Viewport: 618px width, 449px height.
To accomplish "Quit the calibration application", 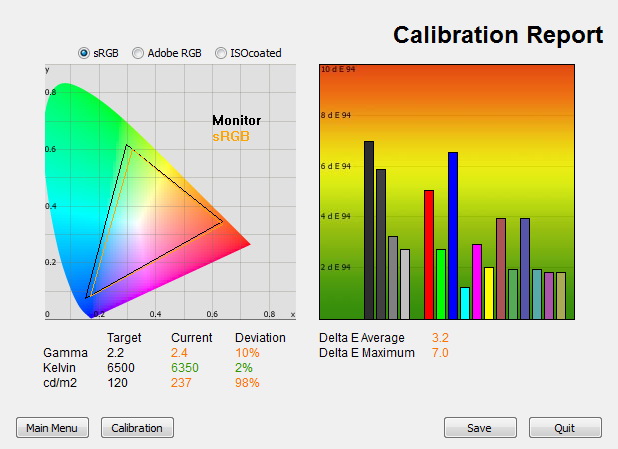I will (x=565, y=428).
